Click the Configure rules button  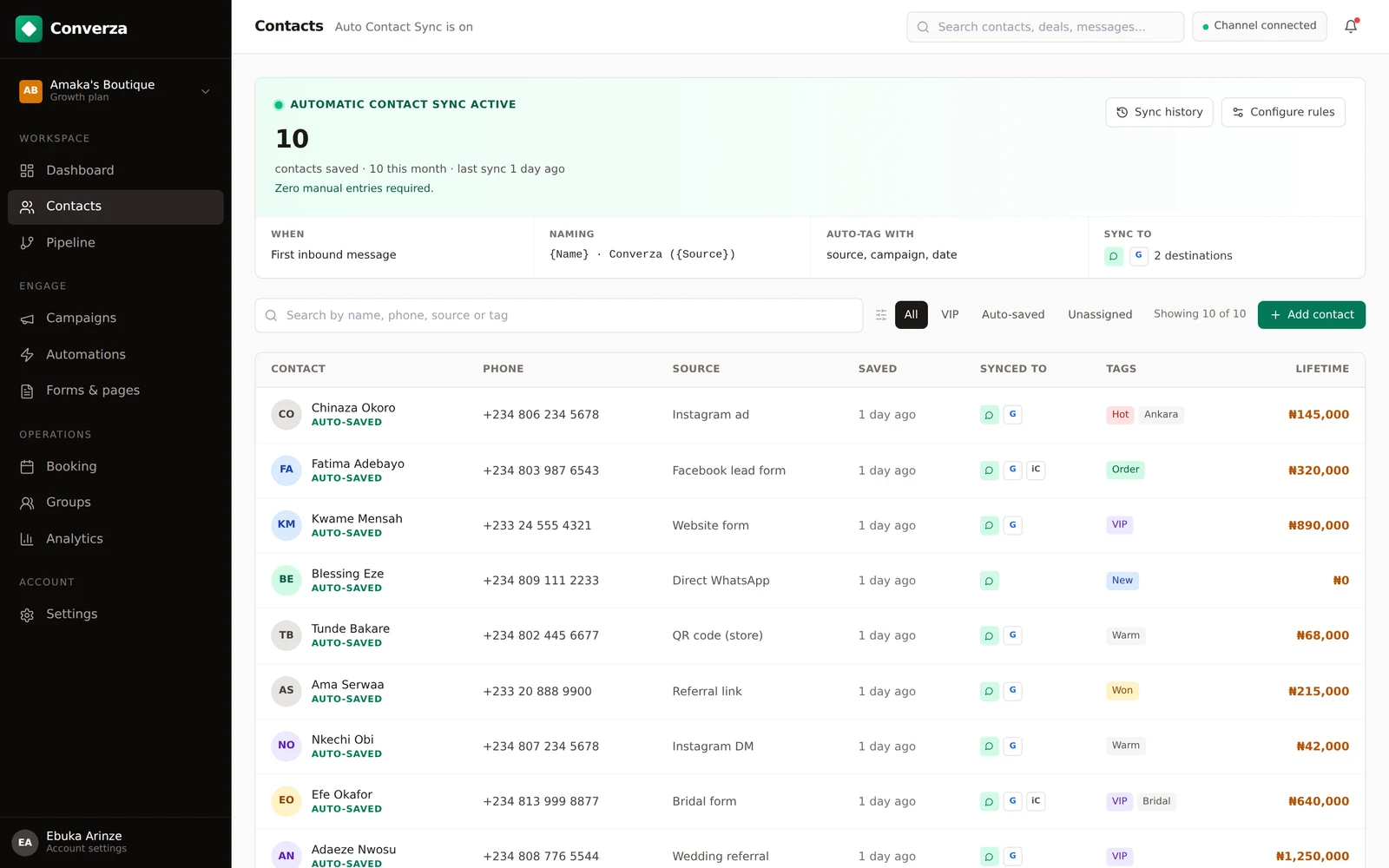click(1283, 112)
